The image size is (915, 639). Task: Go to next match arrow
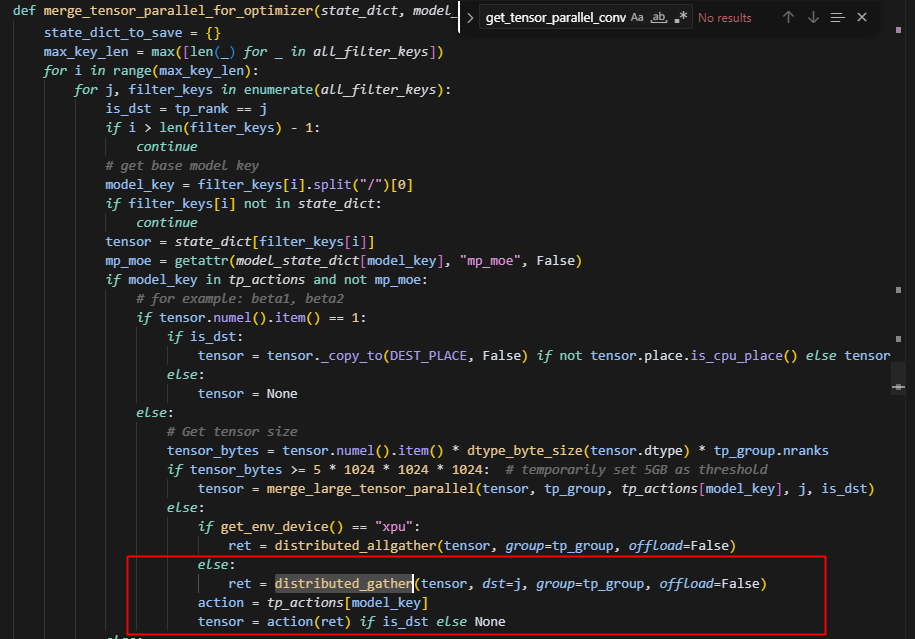(813, 18)
